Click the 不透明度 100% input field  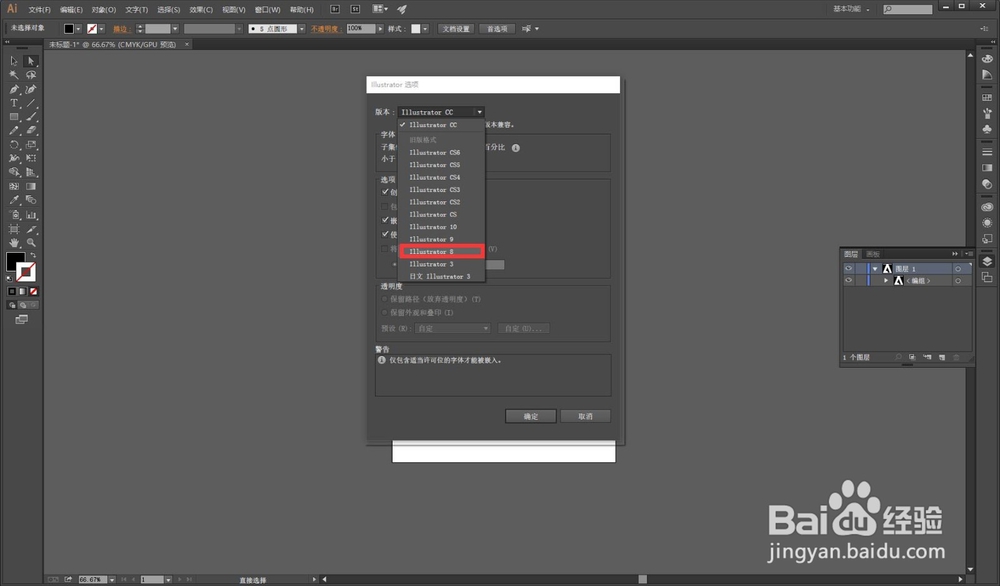point(360,29)
